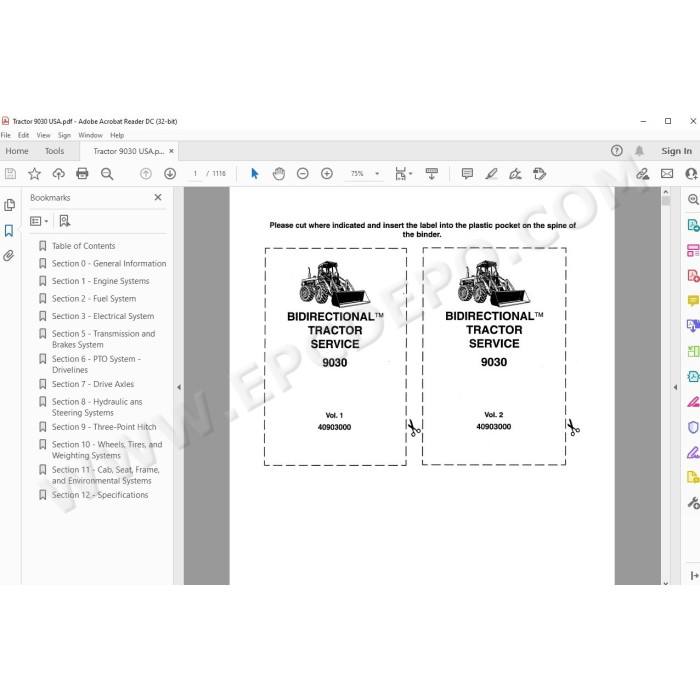700x700 pixels.
Task: Open Section 7 - Drive Axles bookmark
Action: (92, 383)
